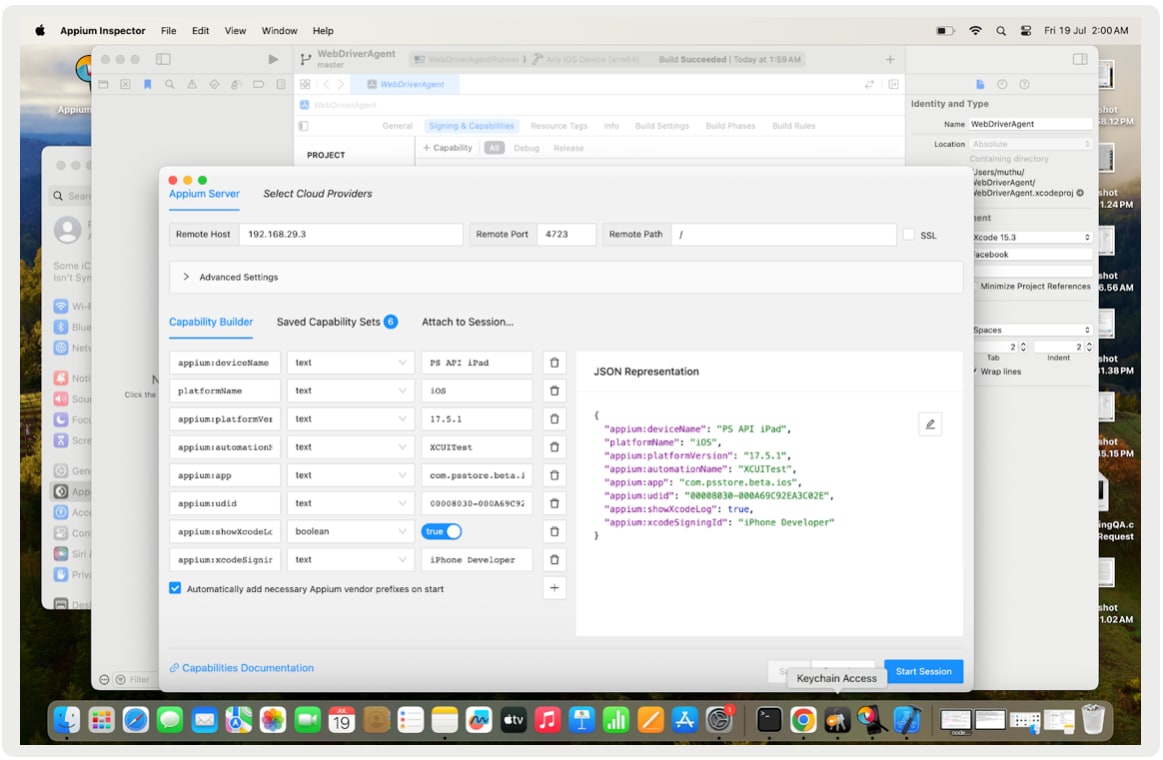1163x760 pixels.
Task: Open the Select Cloud Providers tab
Action: tap(317, 194)
